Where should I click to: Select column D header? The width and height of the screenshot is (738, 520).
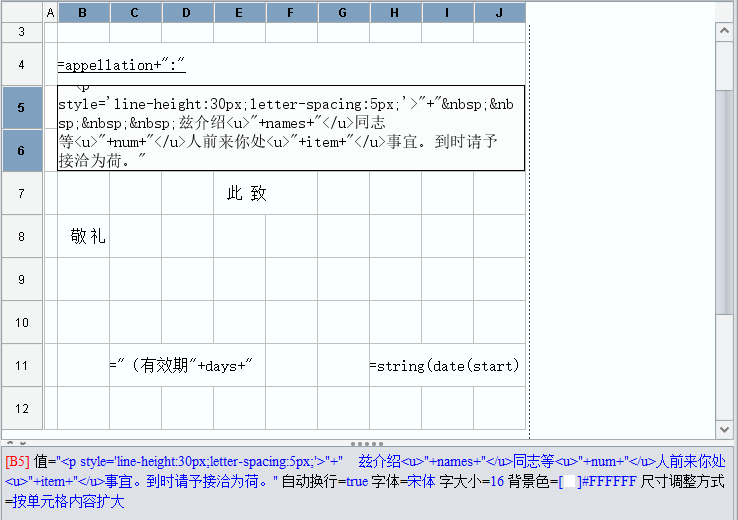click(x=187, y=13)
